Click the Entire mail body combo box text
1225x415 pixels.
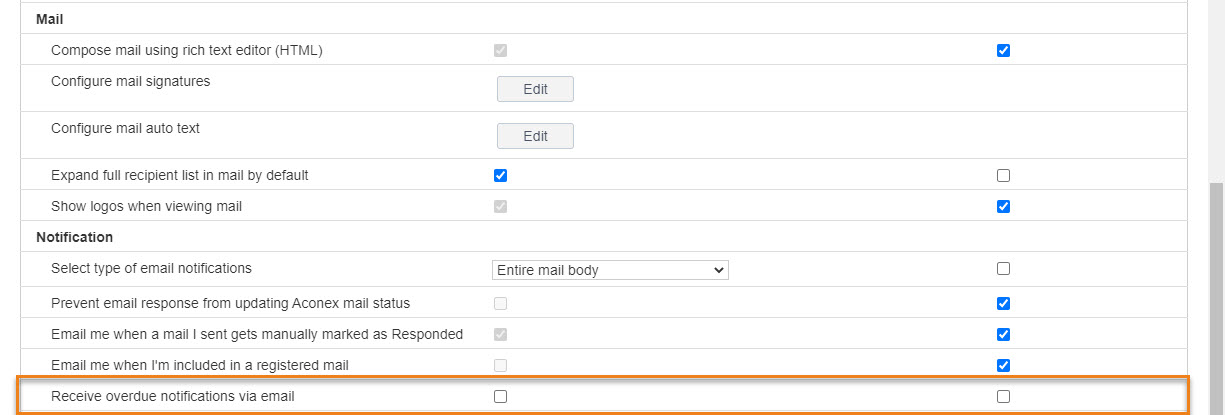coord(547,270)
